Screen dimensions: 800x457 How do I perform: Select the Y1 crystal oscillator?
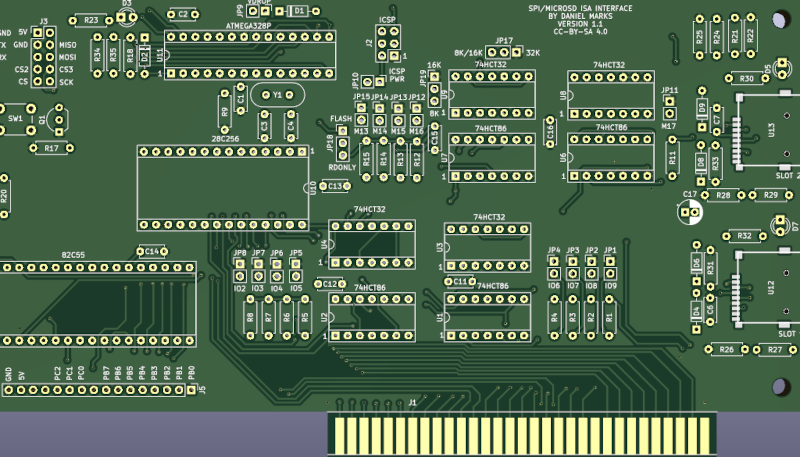click(274, 95)
